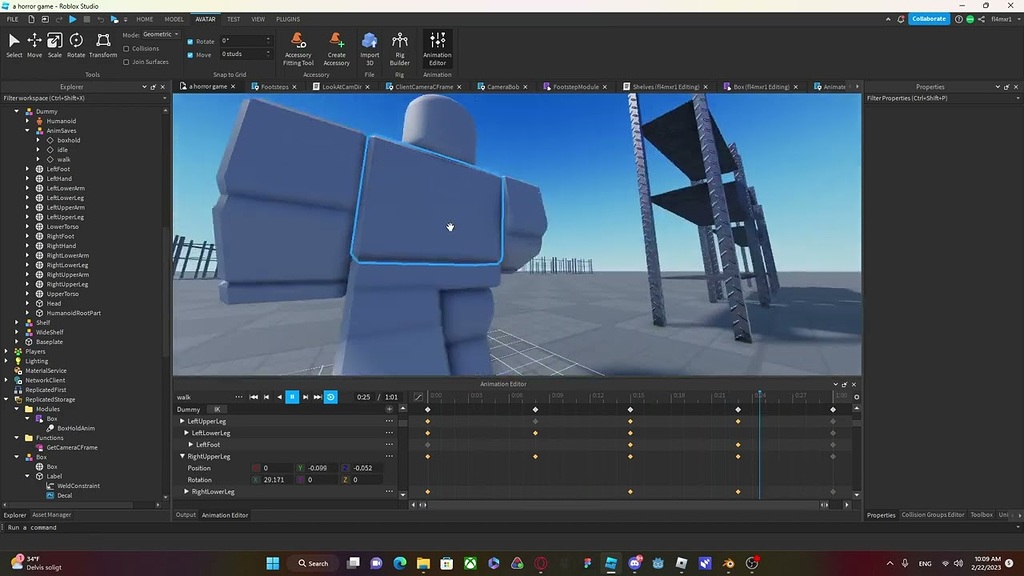Image resolution: width=1024 pixels, height=576 pixels.
Task: Activate the Scale tool
Action: [55, 42]
